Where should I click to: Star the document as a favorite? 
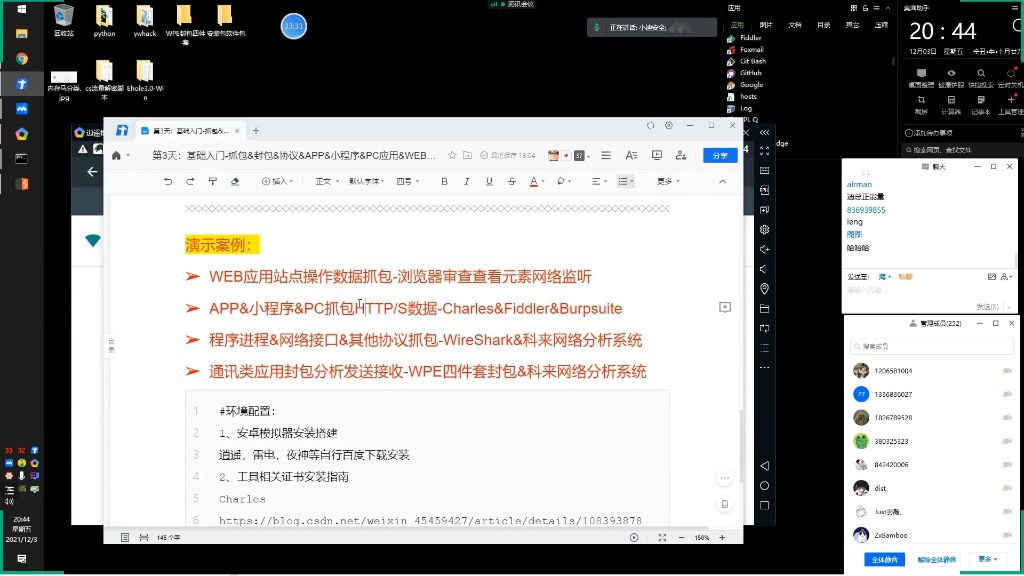[452, 155]
